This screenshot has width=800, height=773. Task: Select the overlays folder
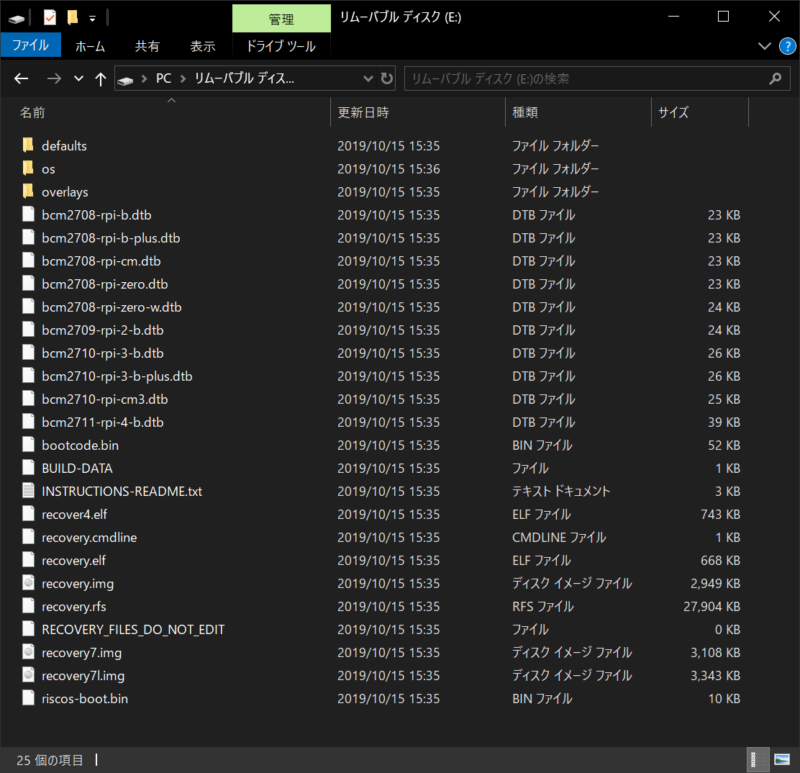click(64, 192)
